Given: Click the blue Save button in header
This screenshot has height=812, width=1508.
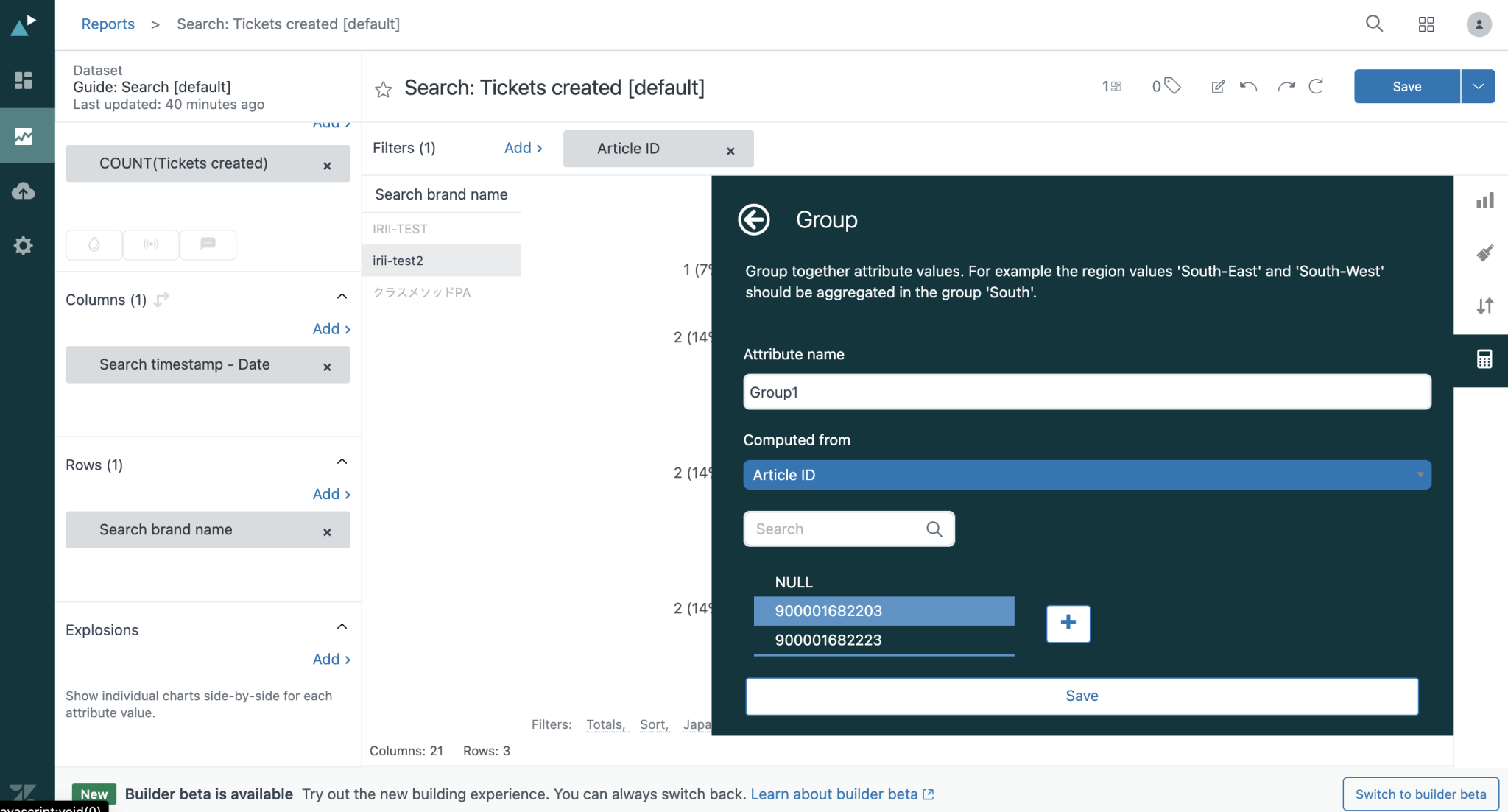Looking at the screenshot, I should pos(1406,86).
